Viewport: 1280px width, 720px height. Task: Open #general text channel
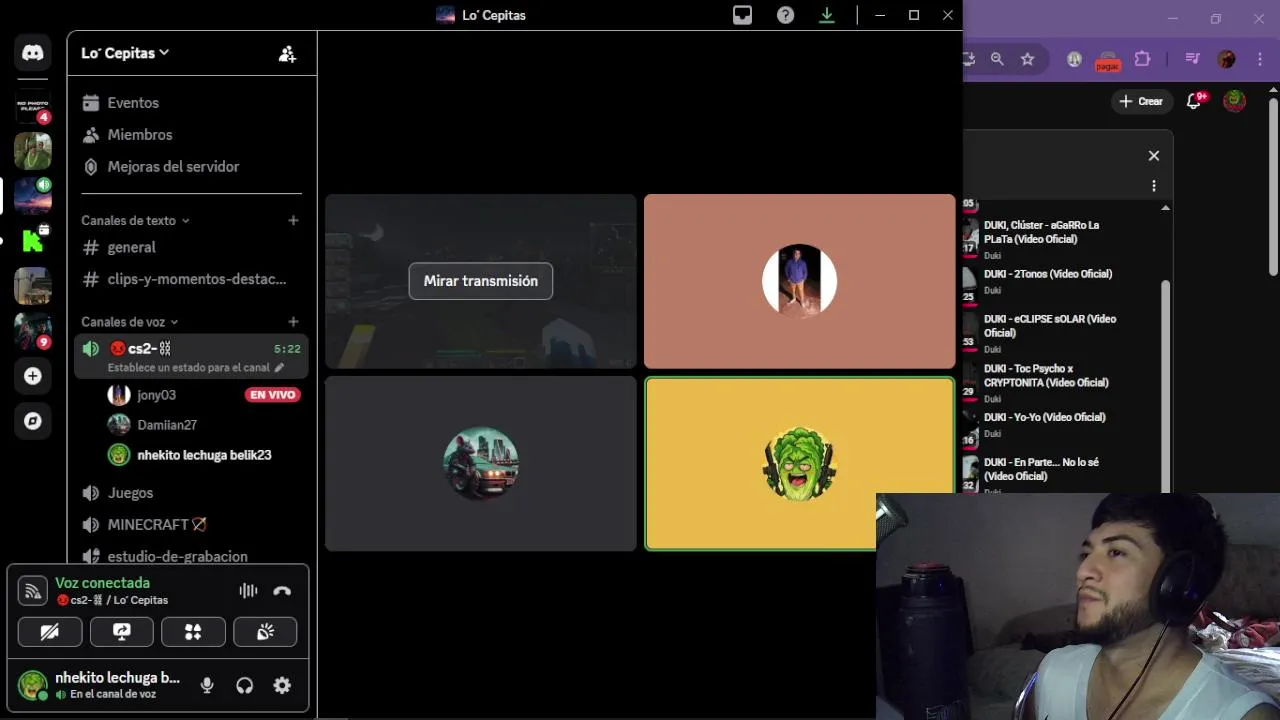click(191, 247)
